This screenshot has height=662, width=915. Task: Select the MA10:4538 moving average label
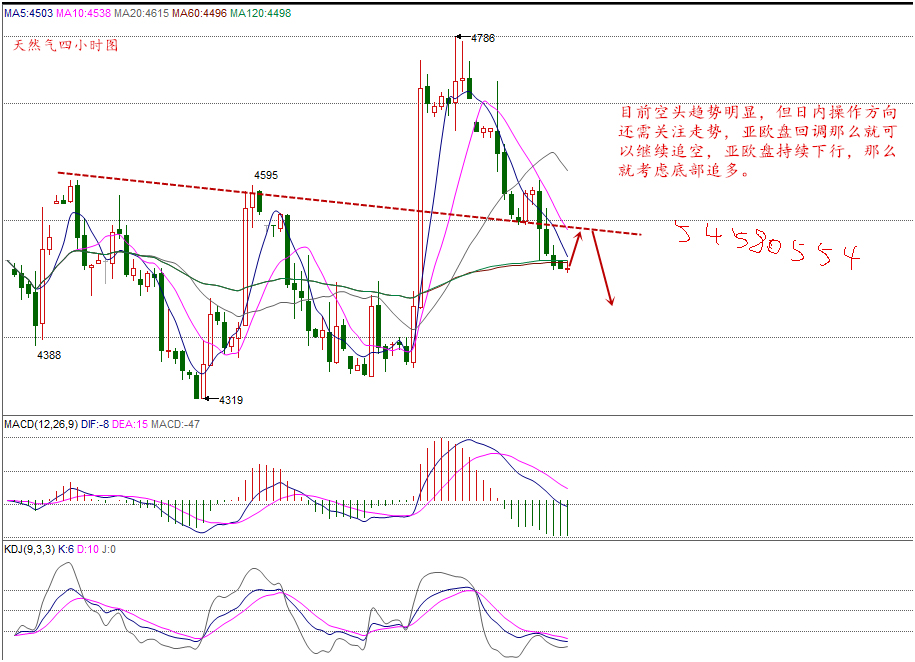(83, 13)
